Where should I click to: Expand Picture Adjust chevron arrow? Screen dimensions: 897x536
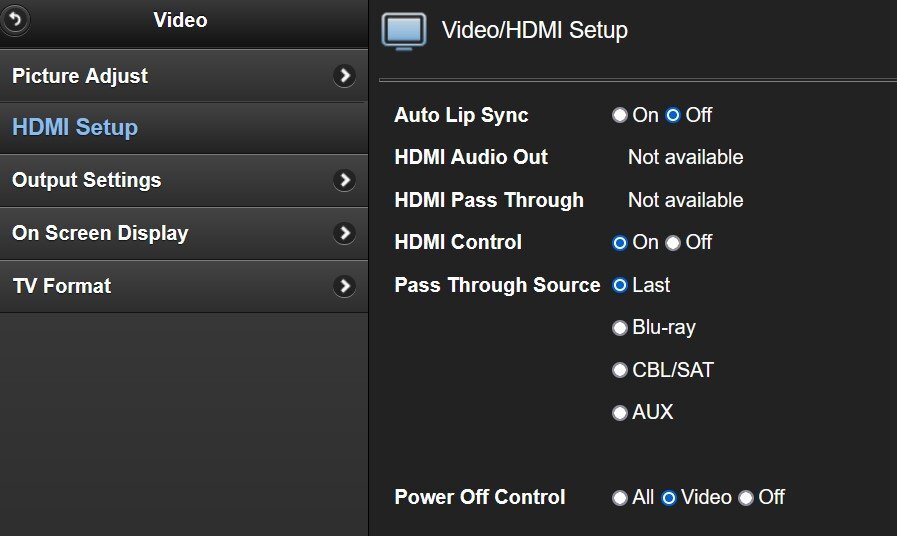point(344,76)
